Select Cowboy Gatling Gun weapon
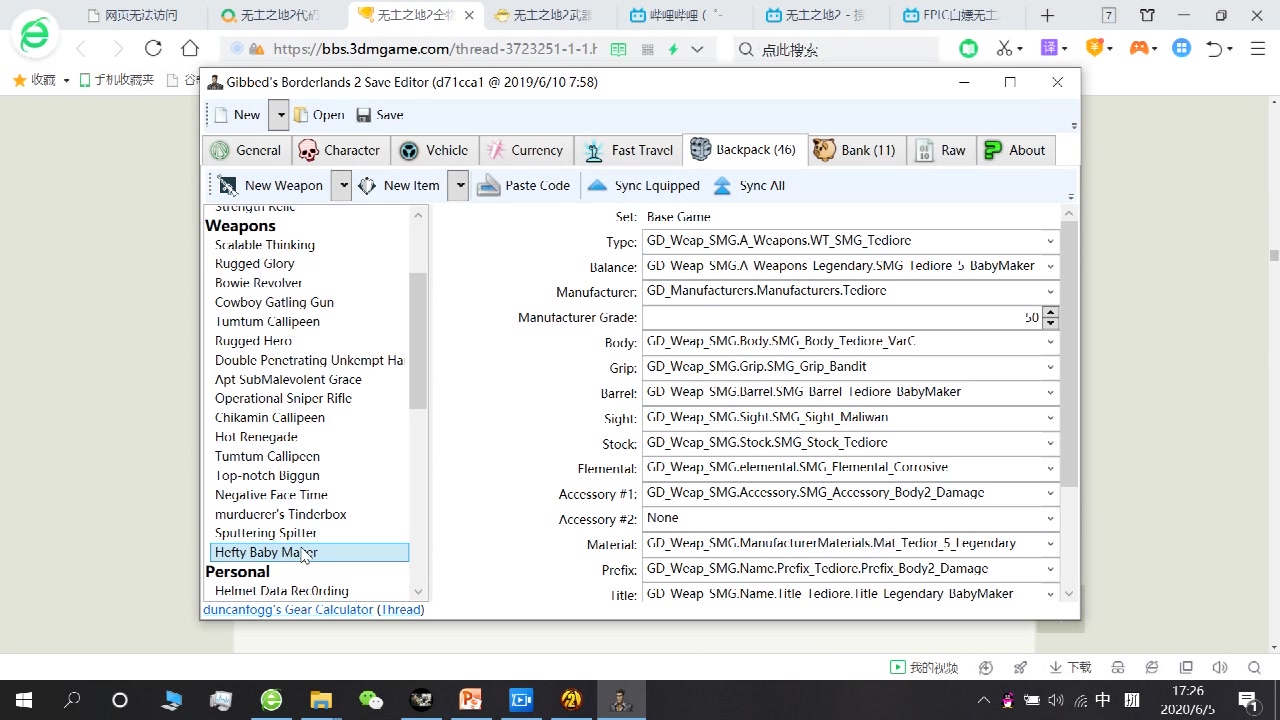The height and width of the screenshot is (720, 1280). pos(274,302)
